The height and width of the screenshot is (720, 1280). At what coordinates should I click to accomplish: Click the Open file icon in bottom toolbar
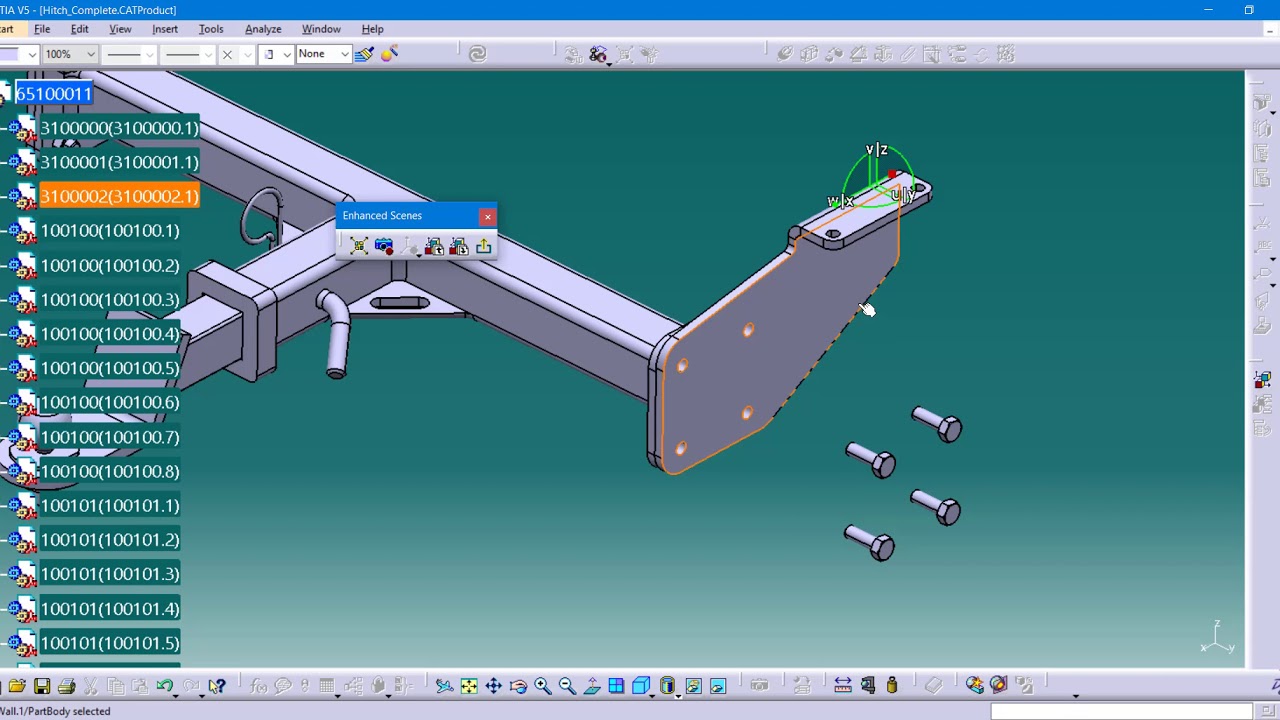(x=17, y=686)
